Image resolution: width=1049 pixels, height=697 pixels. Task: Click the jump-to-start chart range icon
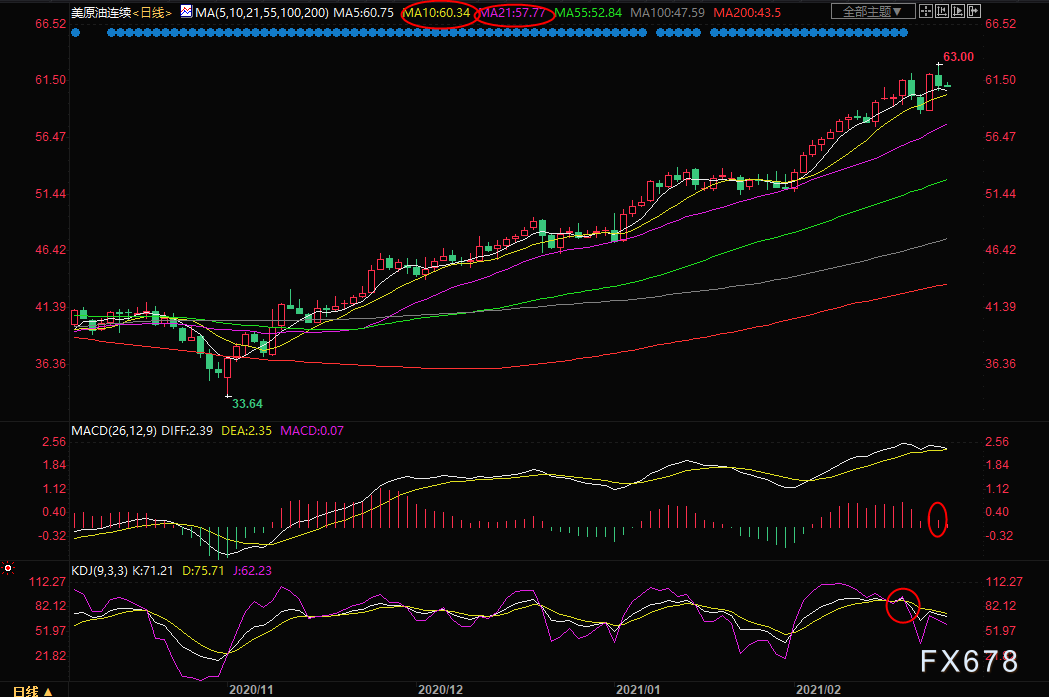click(942, 11)
